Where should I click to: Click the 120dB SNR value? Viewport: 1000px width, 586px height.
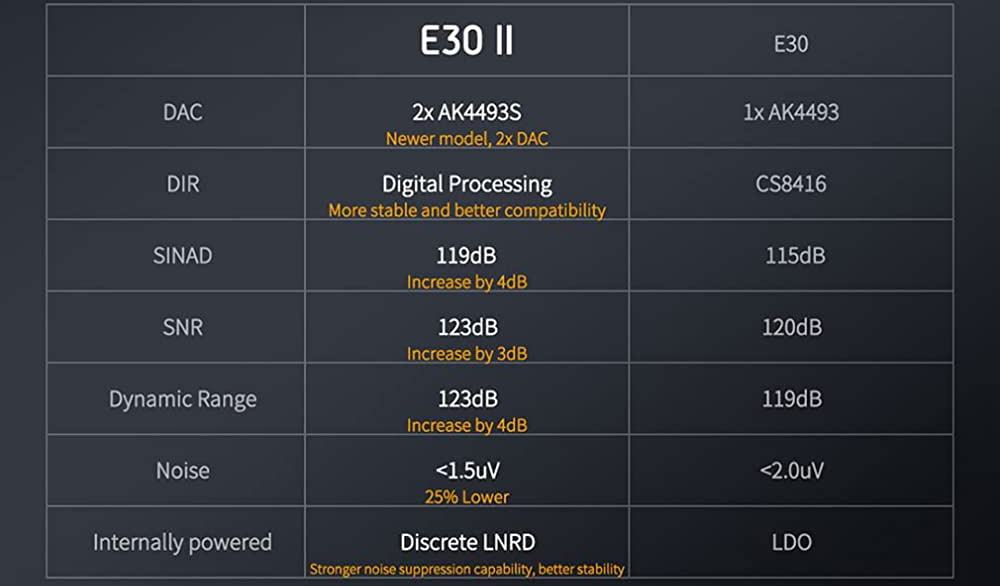click(x=792, y=327)
